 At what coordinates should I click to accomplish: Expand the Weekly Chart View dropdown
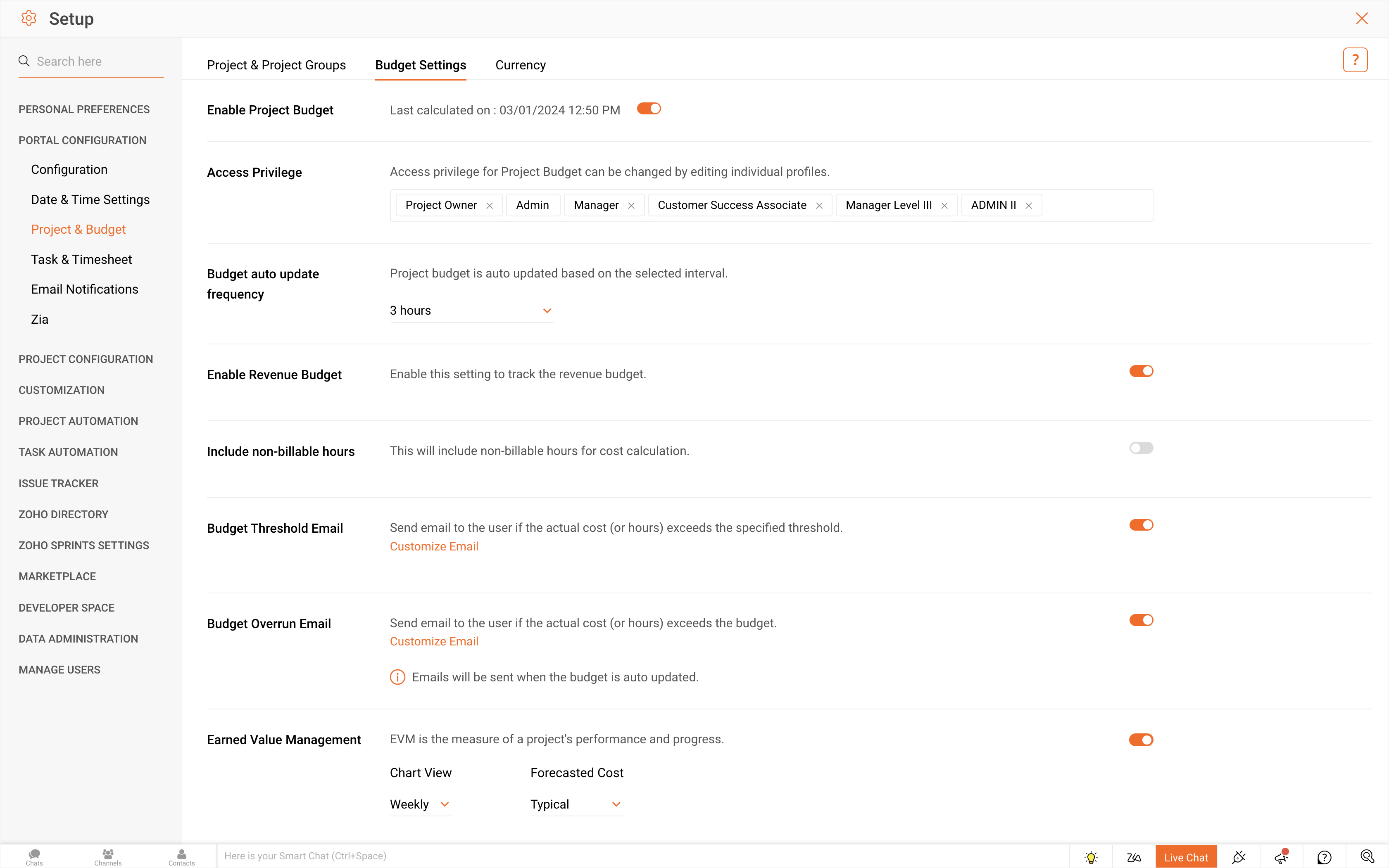[420, 804]
